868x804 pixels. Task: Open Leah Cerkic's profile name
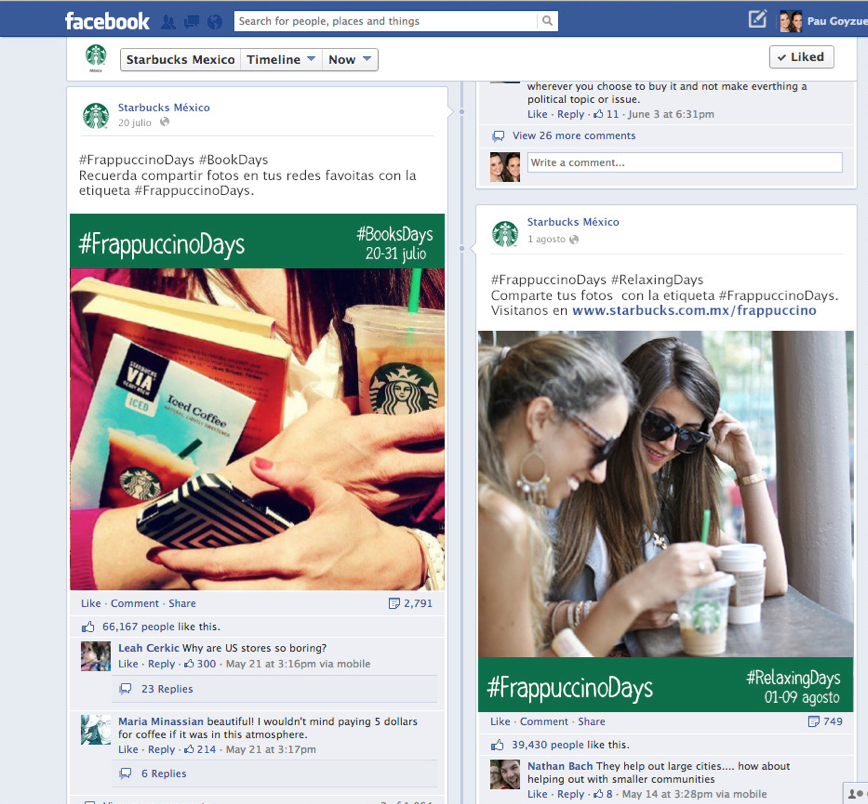pos(148,648)
